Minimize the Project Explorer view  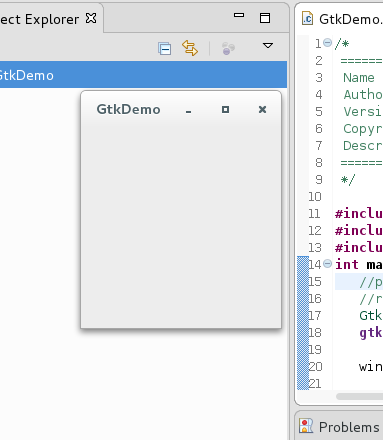(x=239, y=15)
